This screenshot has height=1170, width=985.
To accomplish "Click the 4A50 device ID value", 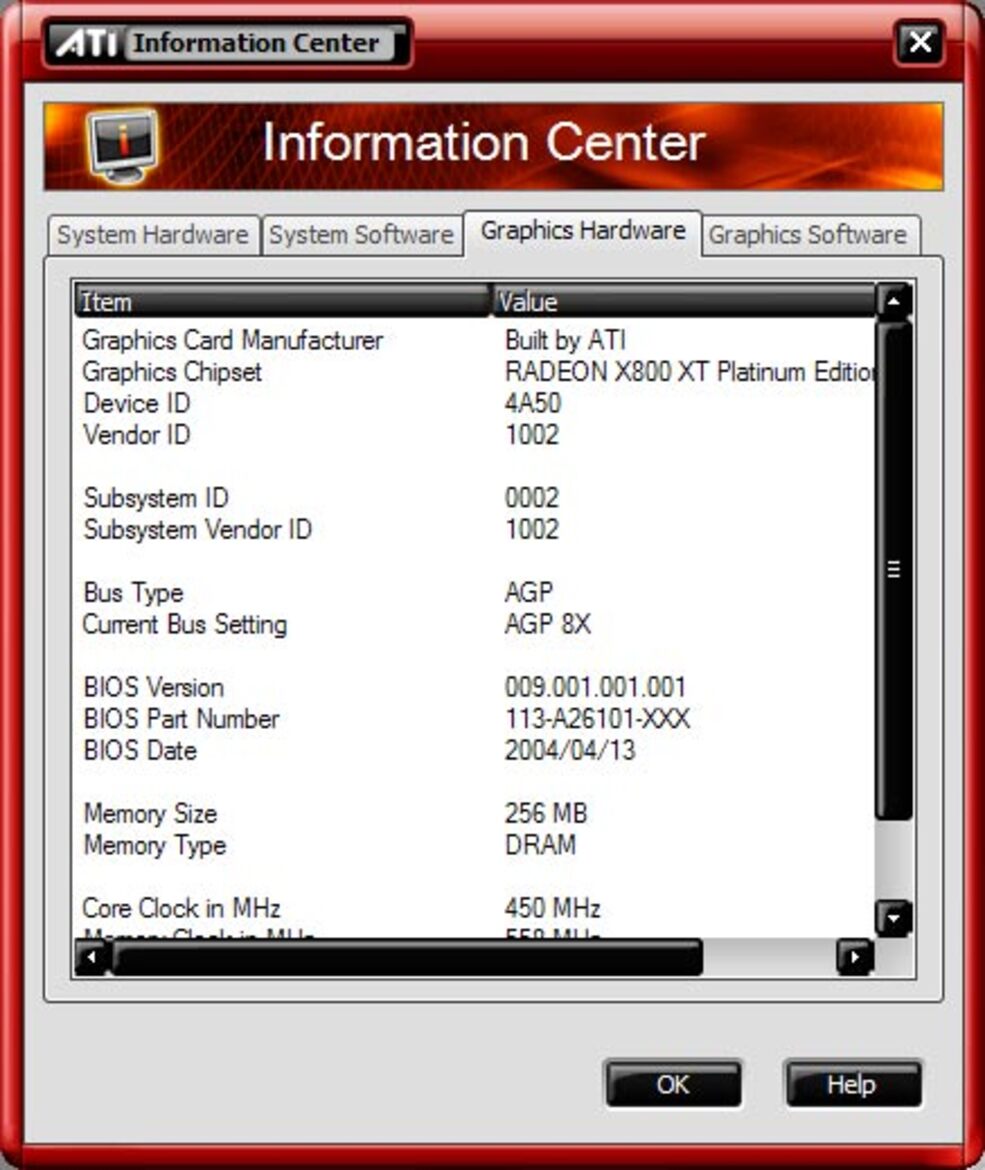I will pos(533,403).
